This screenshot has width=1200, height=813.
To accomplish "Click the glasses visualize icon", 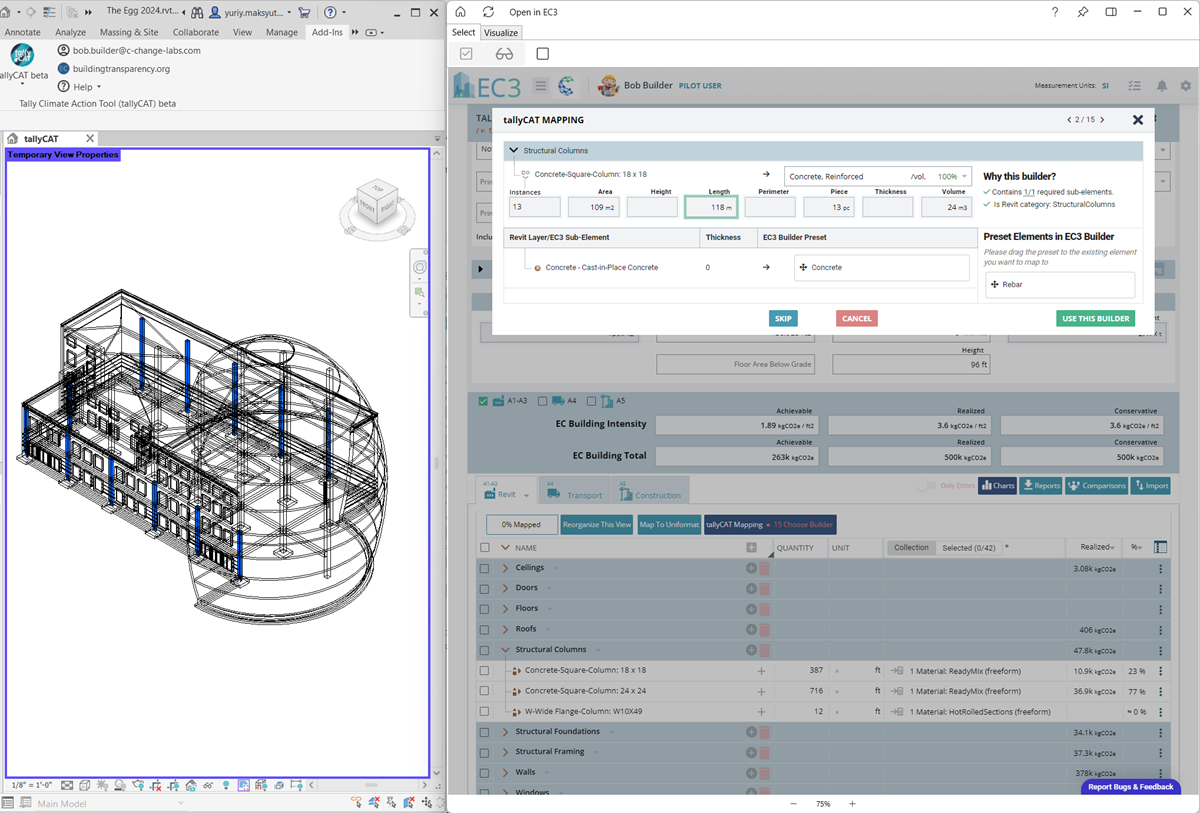I will pyautogui.click(x=504, y=54).
